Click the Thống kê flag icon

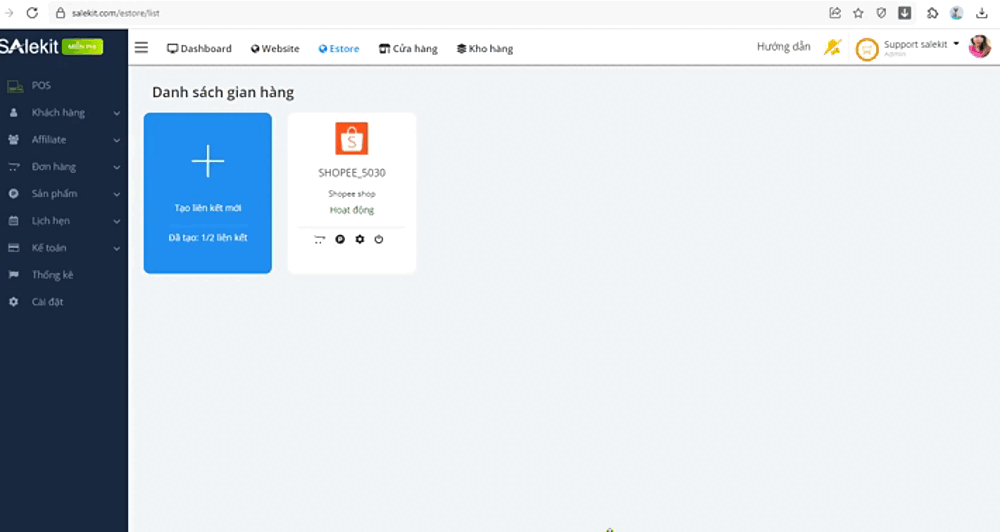[x=13, y=275]
